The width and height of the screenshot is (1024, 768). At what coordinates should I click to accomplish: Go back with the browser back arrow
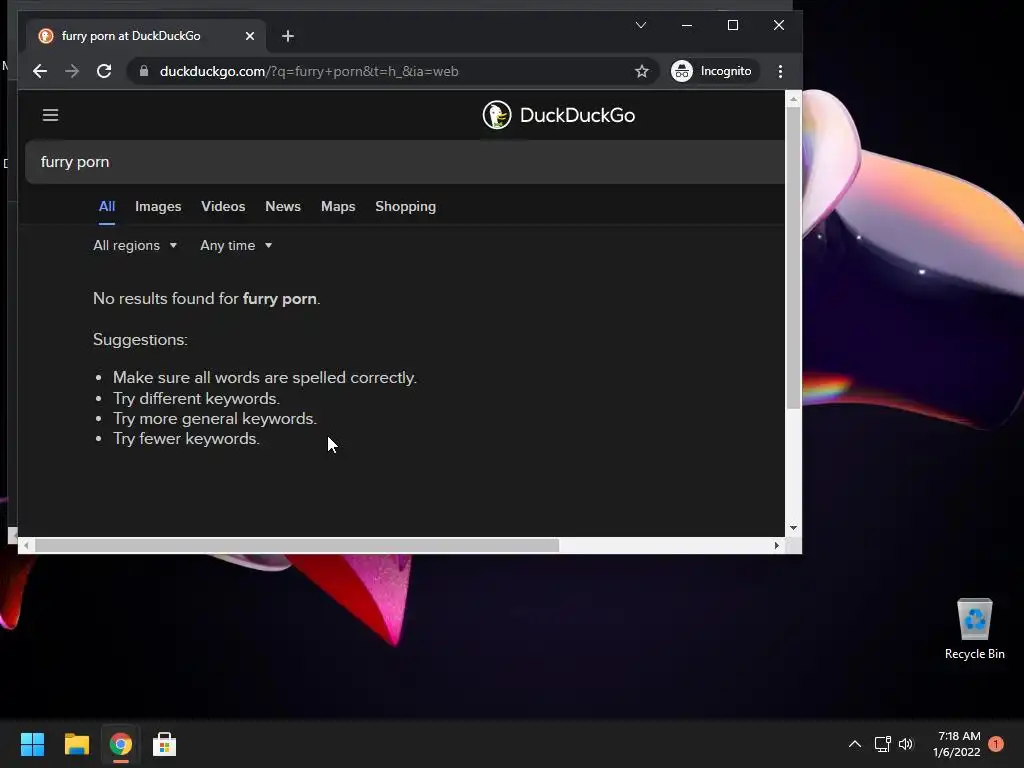point(40,71)
